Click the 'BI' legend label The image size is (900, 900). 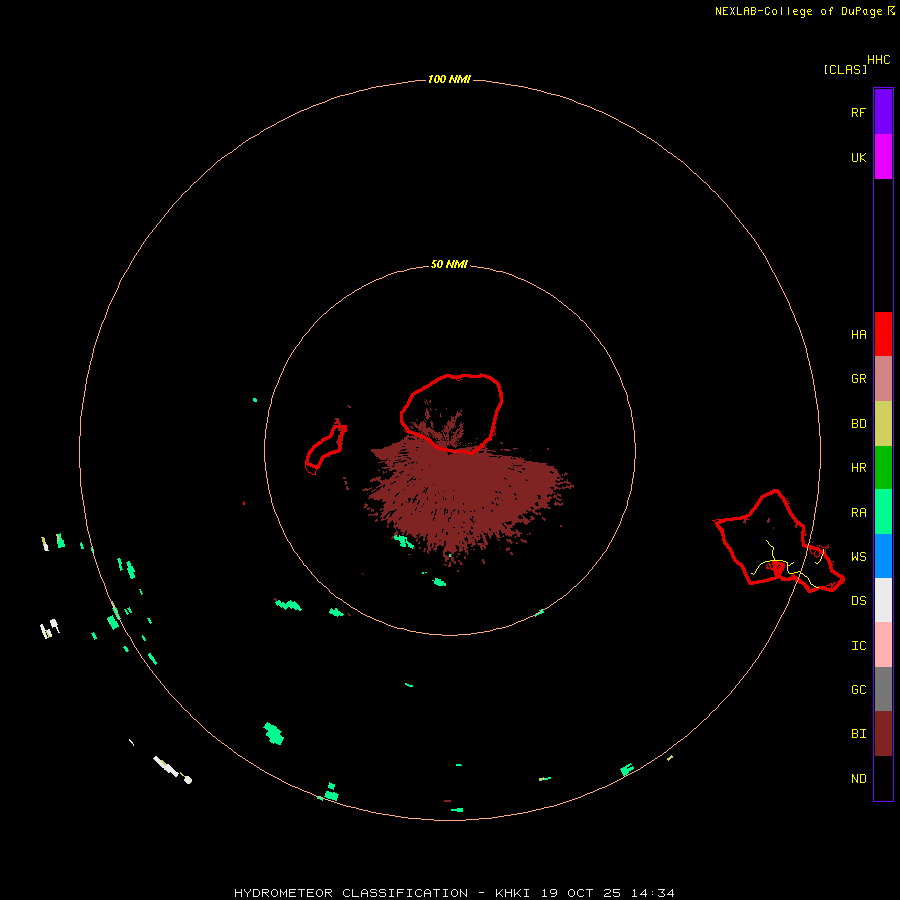[858, 734]
